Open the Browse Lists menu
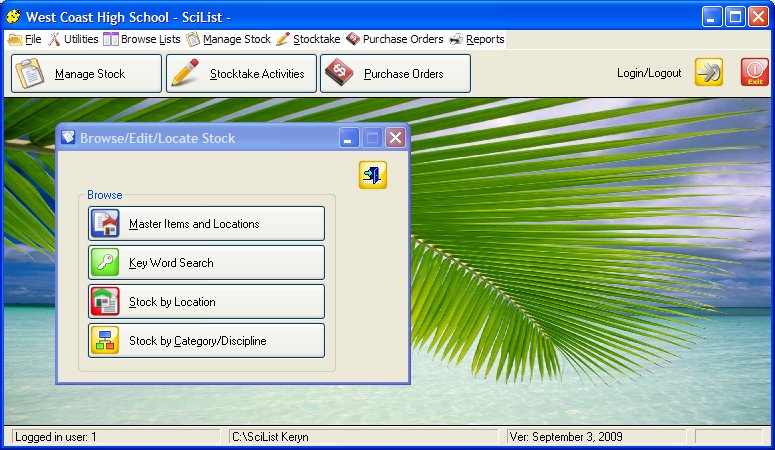This screenshot has height=450, width=775. [142, 40]
